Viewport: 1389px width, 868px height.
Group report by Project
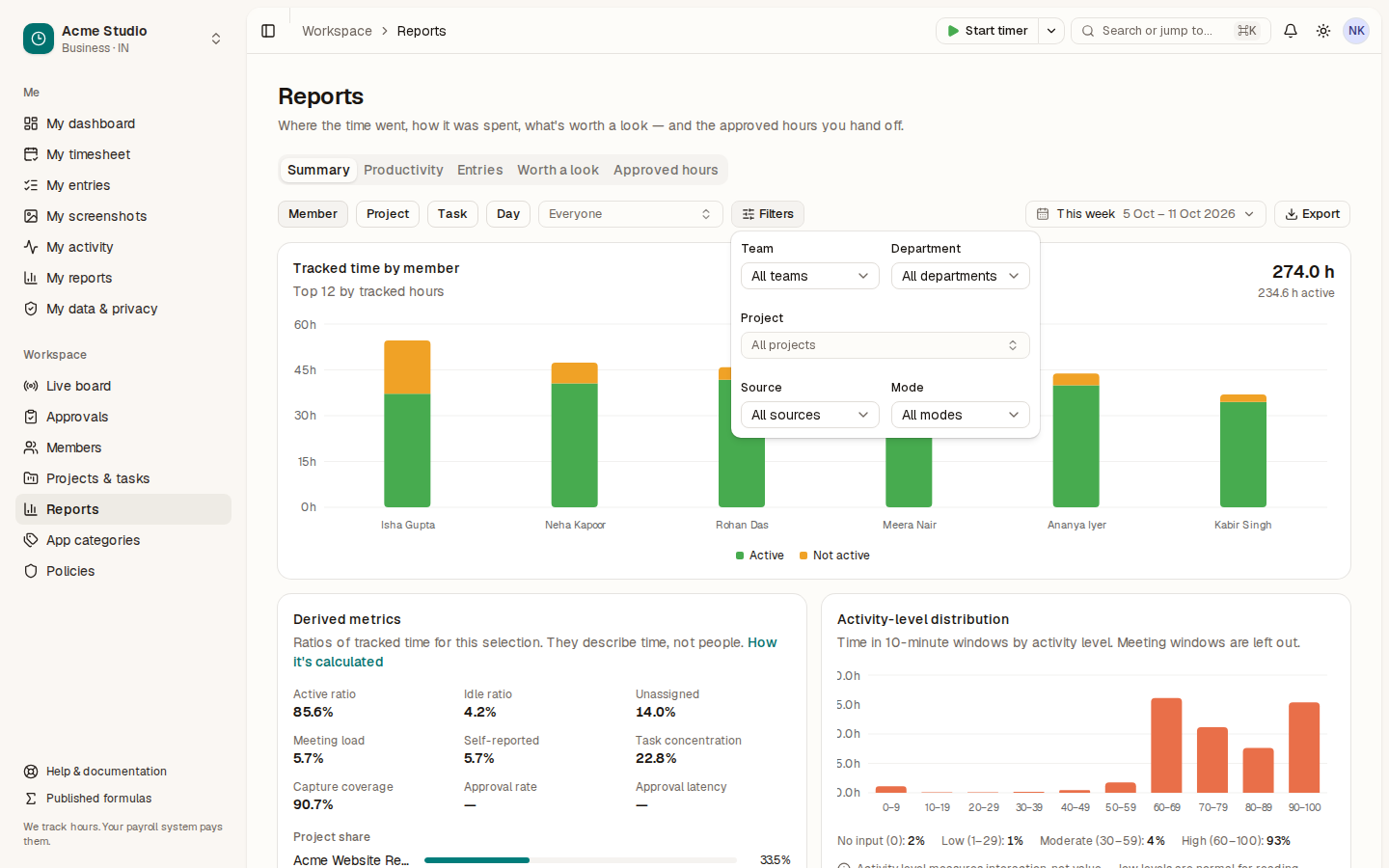click(388, 214)
